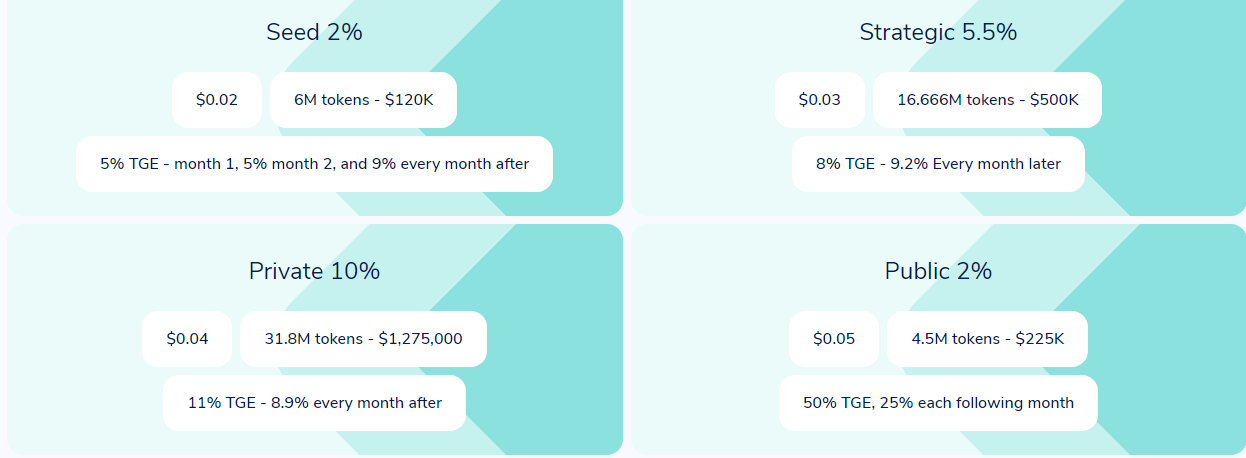Select the 11% TGE vesting pill
The height and width of the screenshot is (458, 1246).
tap(314, 403)
